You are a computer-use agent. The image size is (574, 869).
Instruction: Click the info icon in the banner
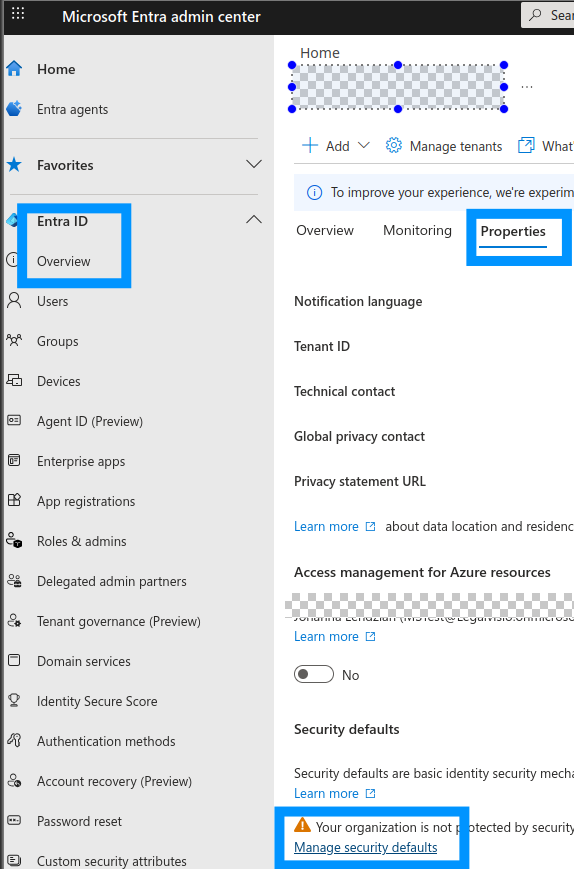click(x=314, y=192)
